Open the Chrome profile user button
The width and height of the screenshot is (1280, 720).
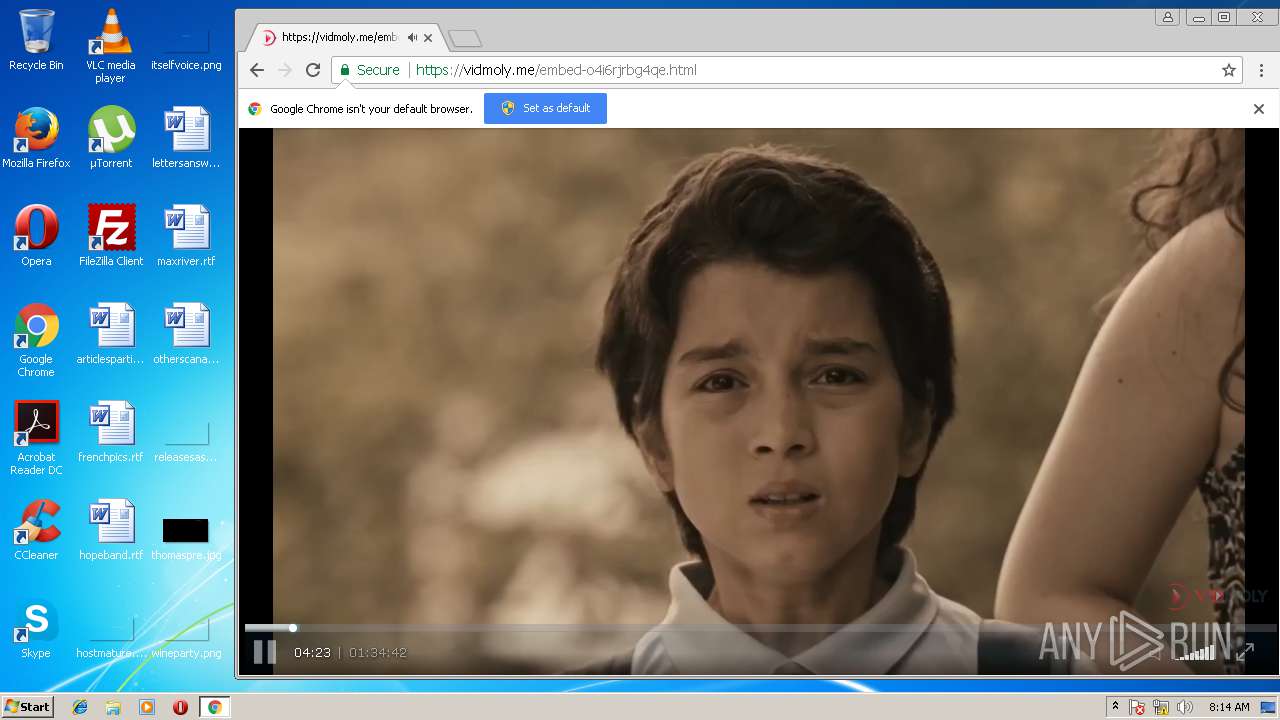(1167, 17)
